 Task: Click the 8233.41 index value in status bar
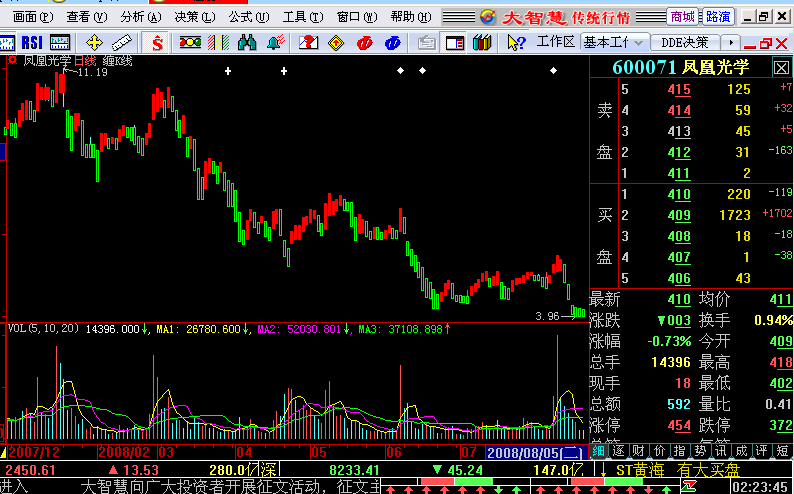point(354,470)
